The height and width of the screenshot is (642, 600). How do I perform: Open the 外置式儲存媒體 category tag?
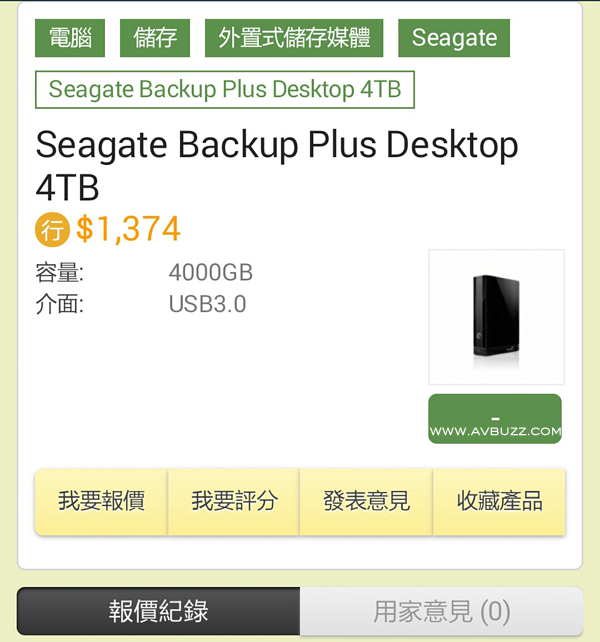click(294, 38)
